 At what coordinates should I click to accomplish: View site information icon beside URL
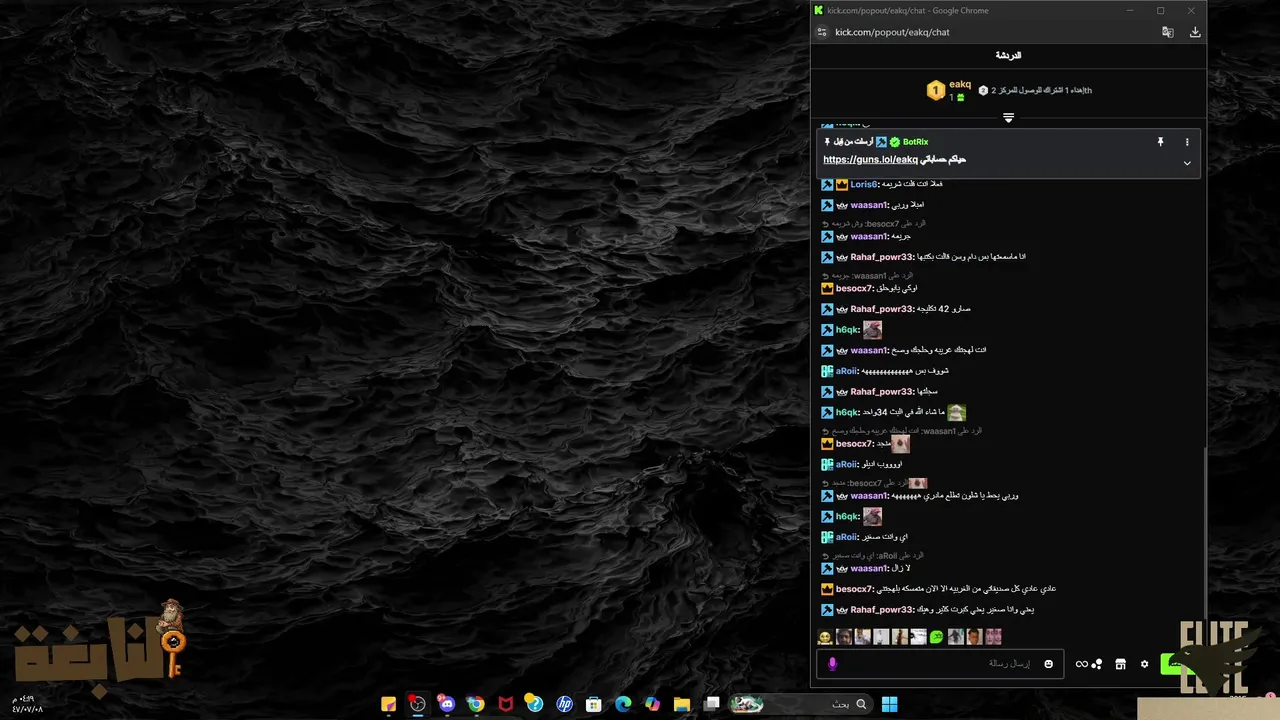[822, 32]
